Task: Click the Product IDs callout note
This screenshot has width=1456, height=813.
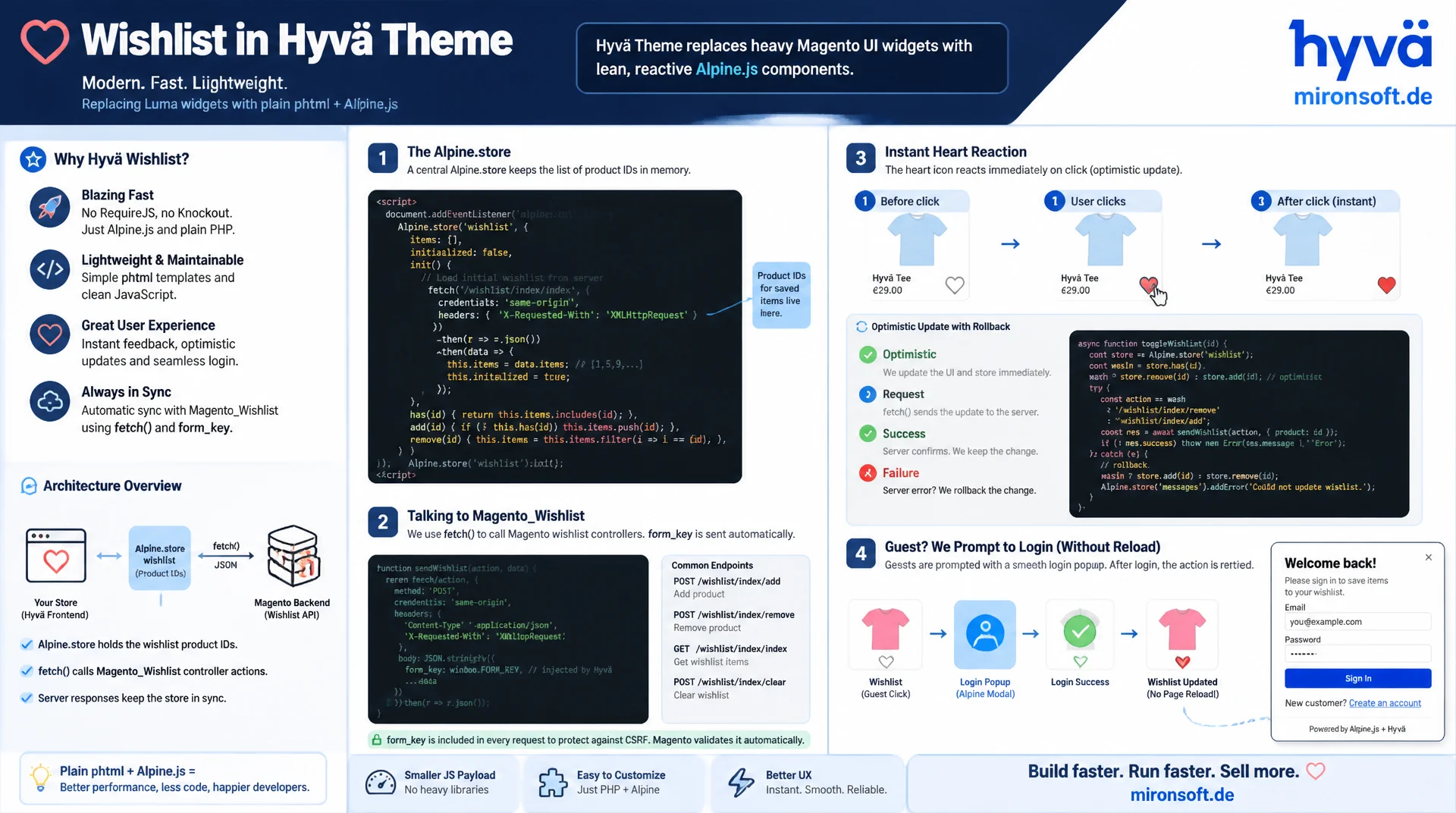Action: point(781,295)
